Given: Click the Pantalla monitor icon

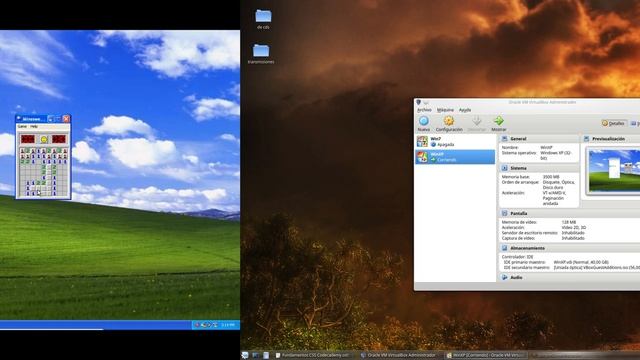Looking at the screenshot, I should tap(504, 213).
